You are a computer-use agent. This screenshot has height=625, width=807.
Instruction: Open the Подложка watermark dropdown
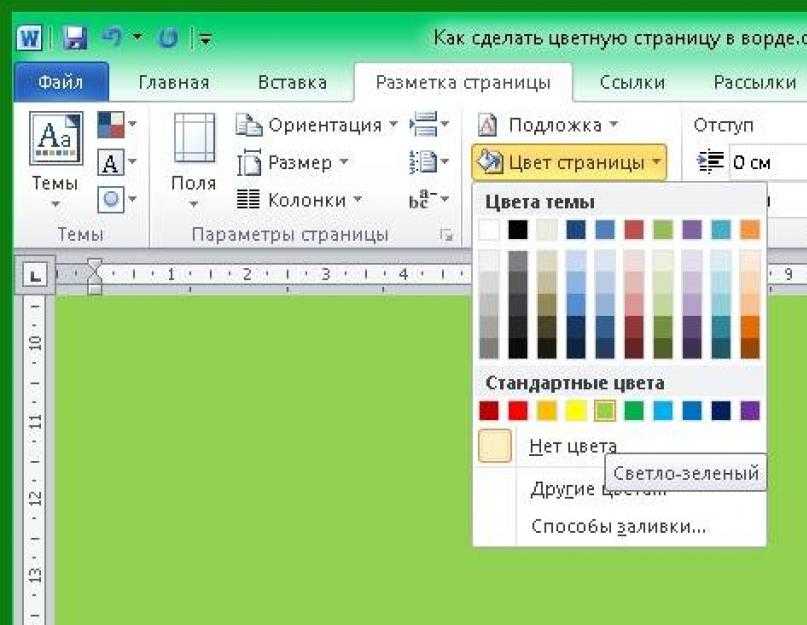coord(548,125)
